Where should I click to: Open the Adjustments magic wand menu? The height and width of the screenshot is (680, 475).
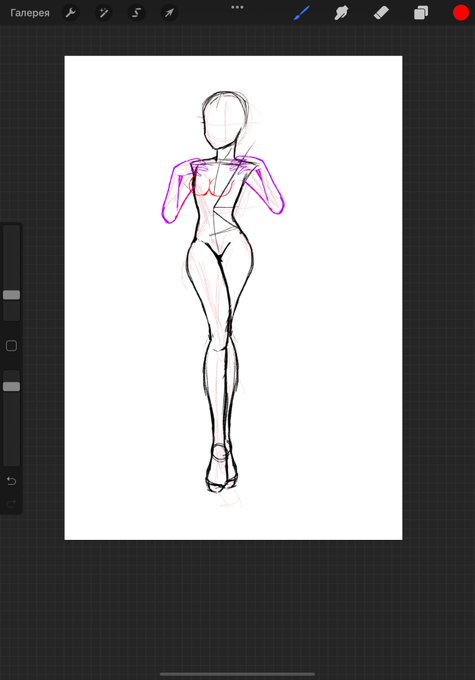(103, 13)
